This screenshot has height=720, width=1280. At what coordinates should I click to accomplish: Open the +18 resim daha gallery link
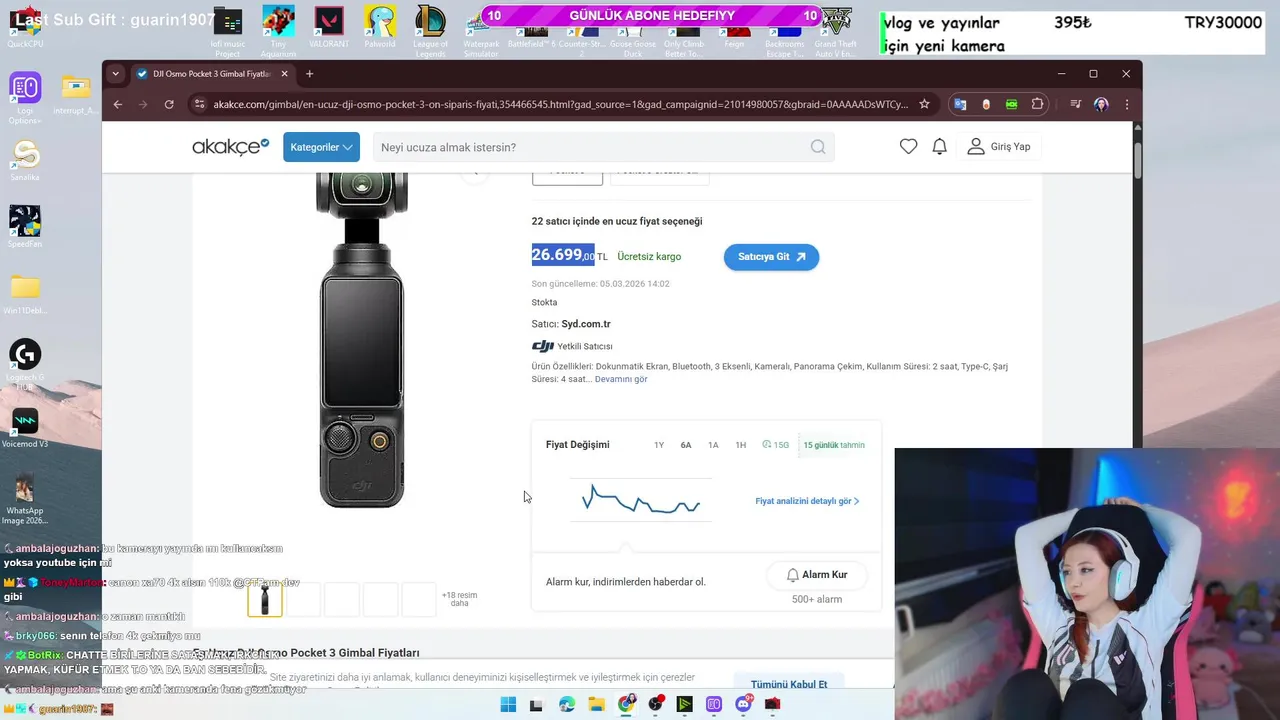pyautogui.click(x=459, y=599)
